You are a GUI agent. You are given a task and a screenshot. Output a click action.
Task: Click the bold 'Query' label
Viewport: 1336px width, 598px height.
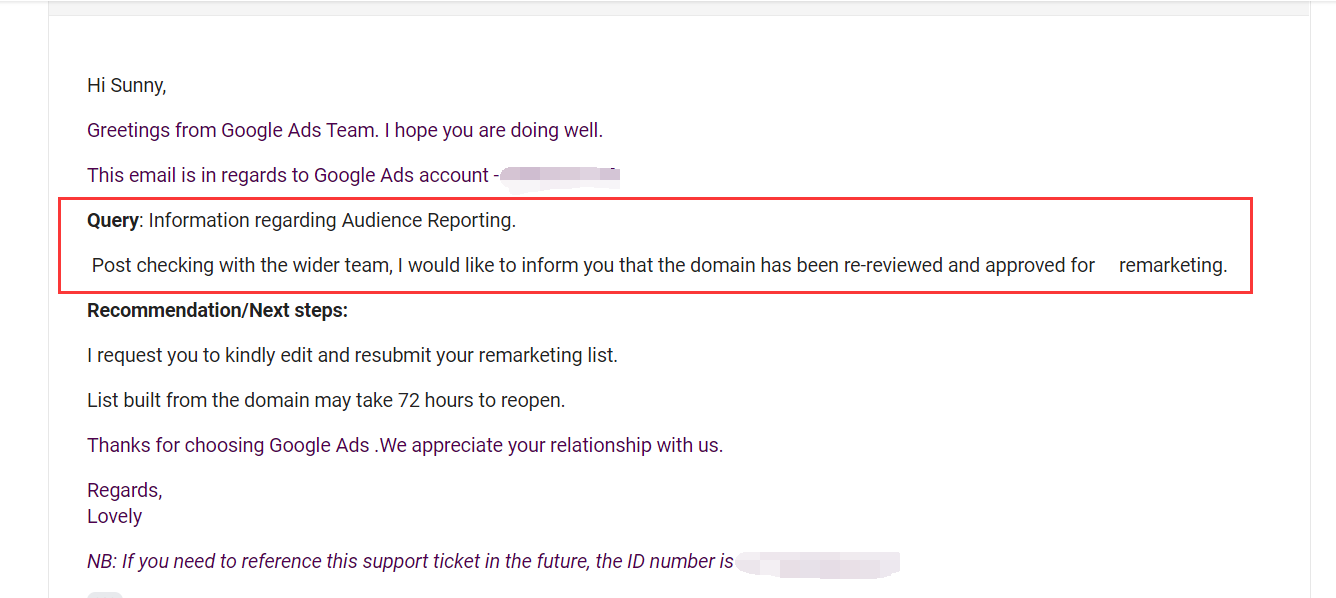click(113, 221)
